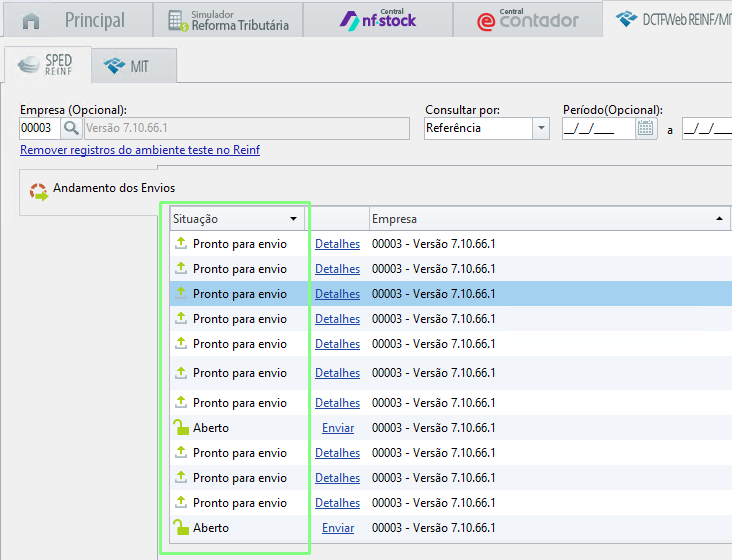Click the Empresa code input field
The image size is (732, 560).
click(x=38, y=128)
